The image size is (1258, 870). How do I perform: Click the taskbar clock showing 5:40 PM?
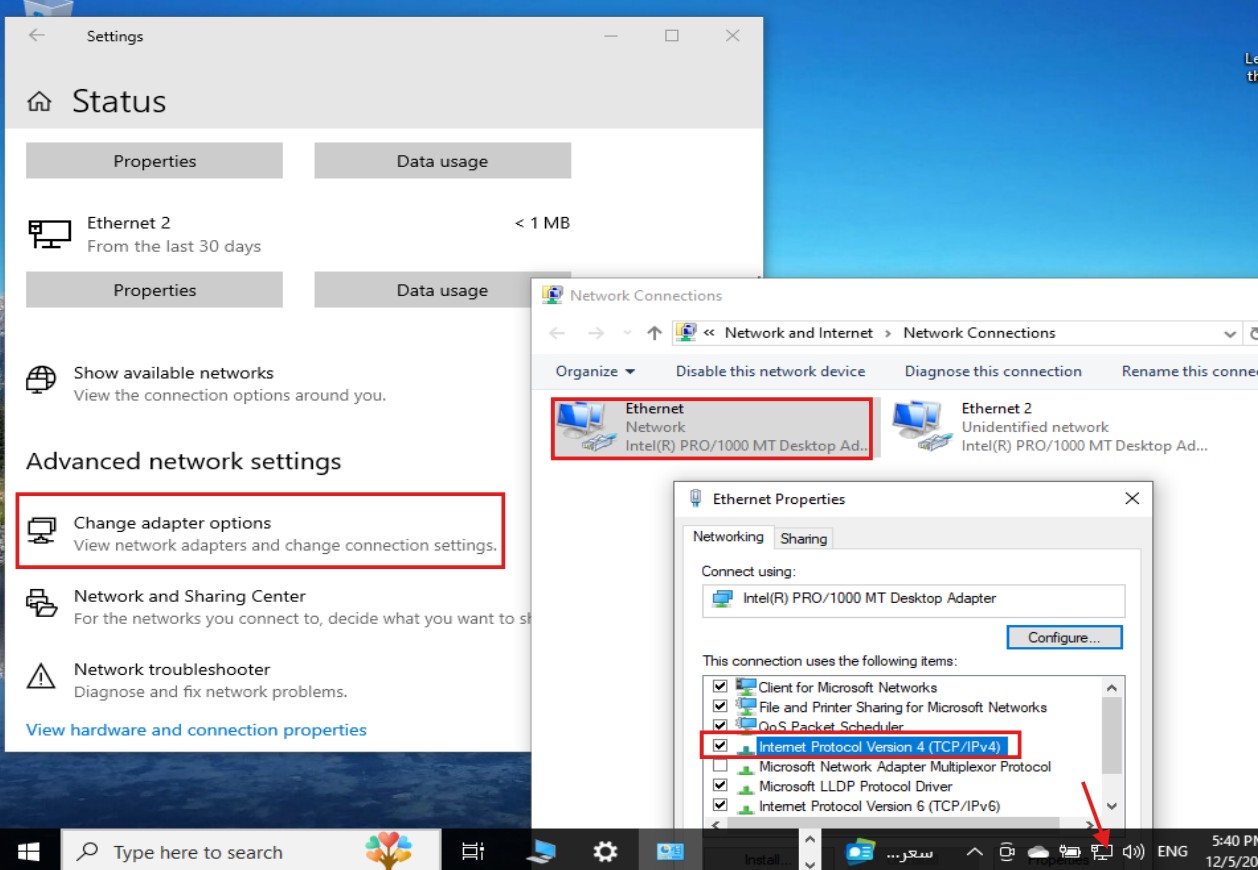(x=1230, y=851)
